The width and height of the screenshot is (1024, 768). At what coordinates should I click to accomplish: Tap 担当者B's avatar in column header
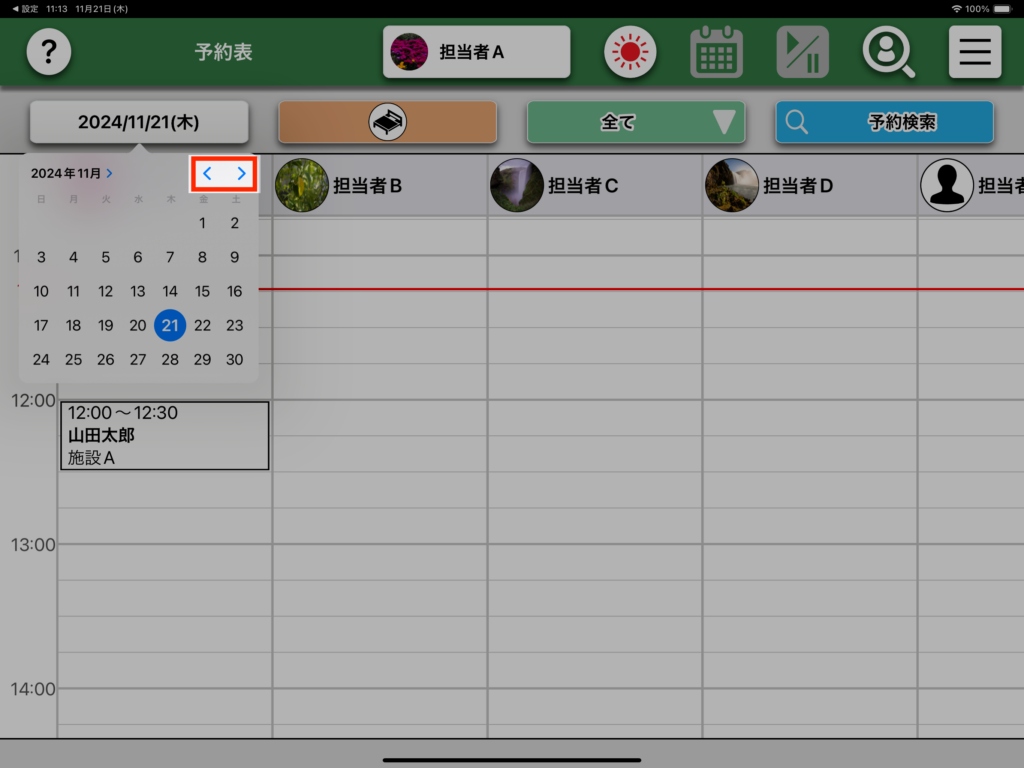[x=302, y=185]
